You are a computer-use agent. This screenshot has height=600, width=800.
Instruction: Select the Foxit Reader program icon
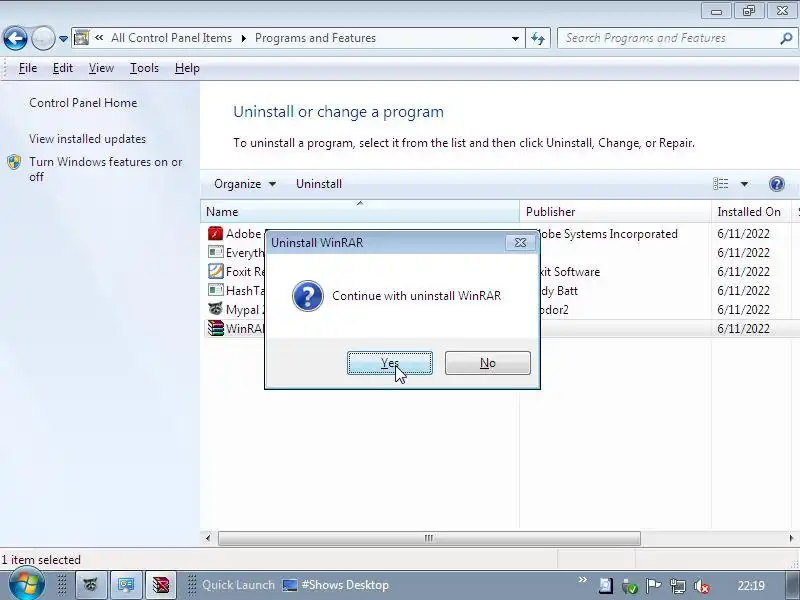(215, 271)
